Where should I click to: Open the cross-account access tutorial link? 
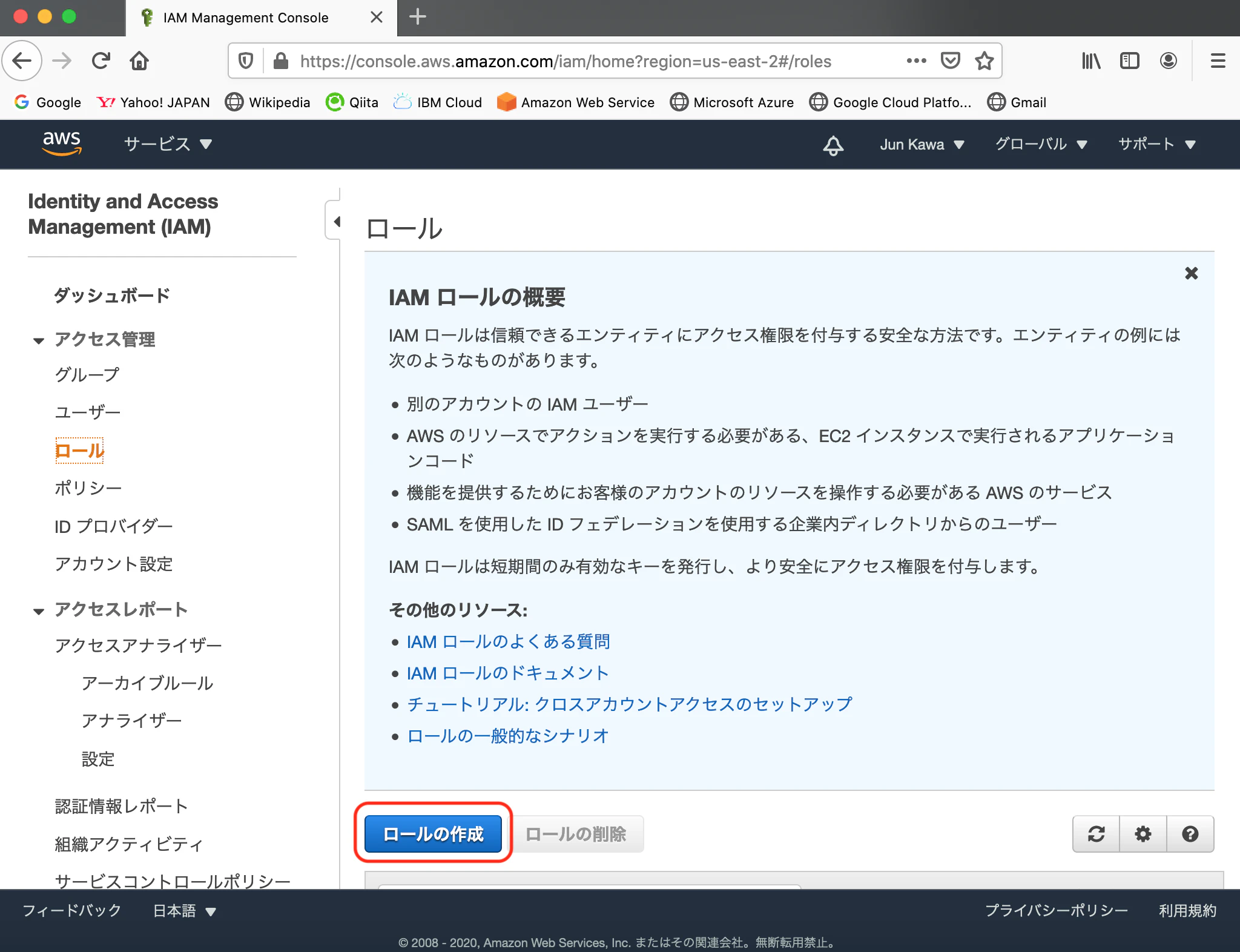pyautogui.click(x=630, y=704)
